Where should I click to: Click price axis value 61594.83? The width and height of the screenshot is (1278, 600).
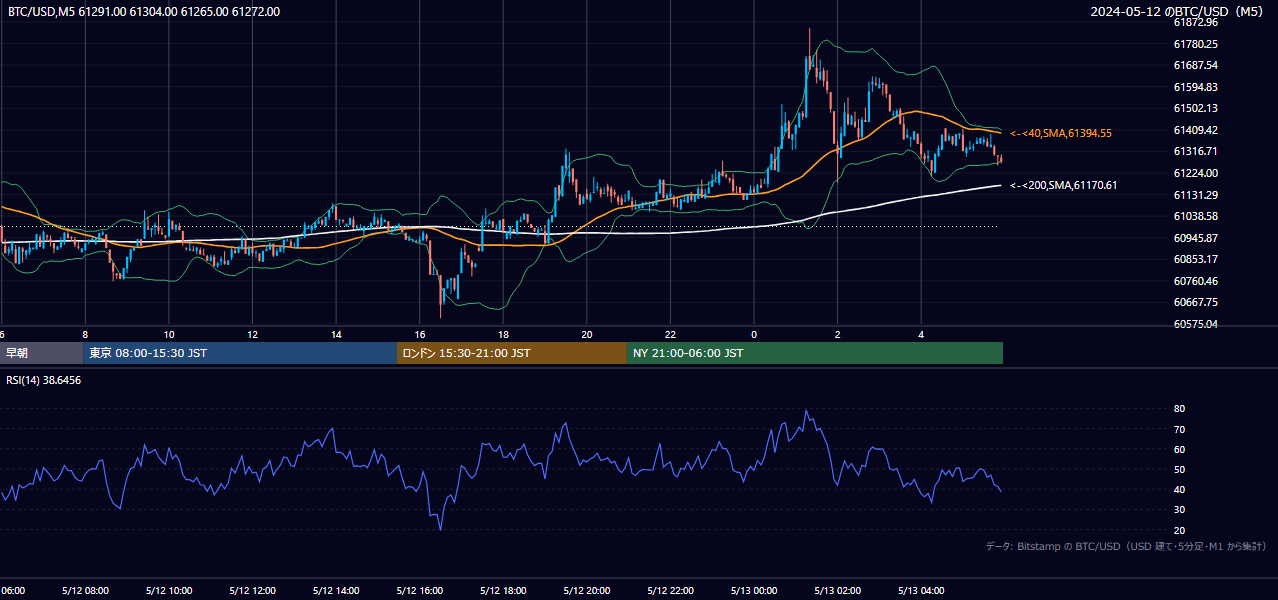pyautogui.click(x=1195, y=87)
